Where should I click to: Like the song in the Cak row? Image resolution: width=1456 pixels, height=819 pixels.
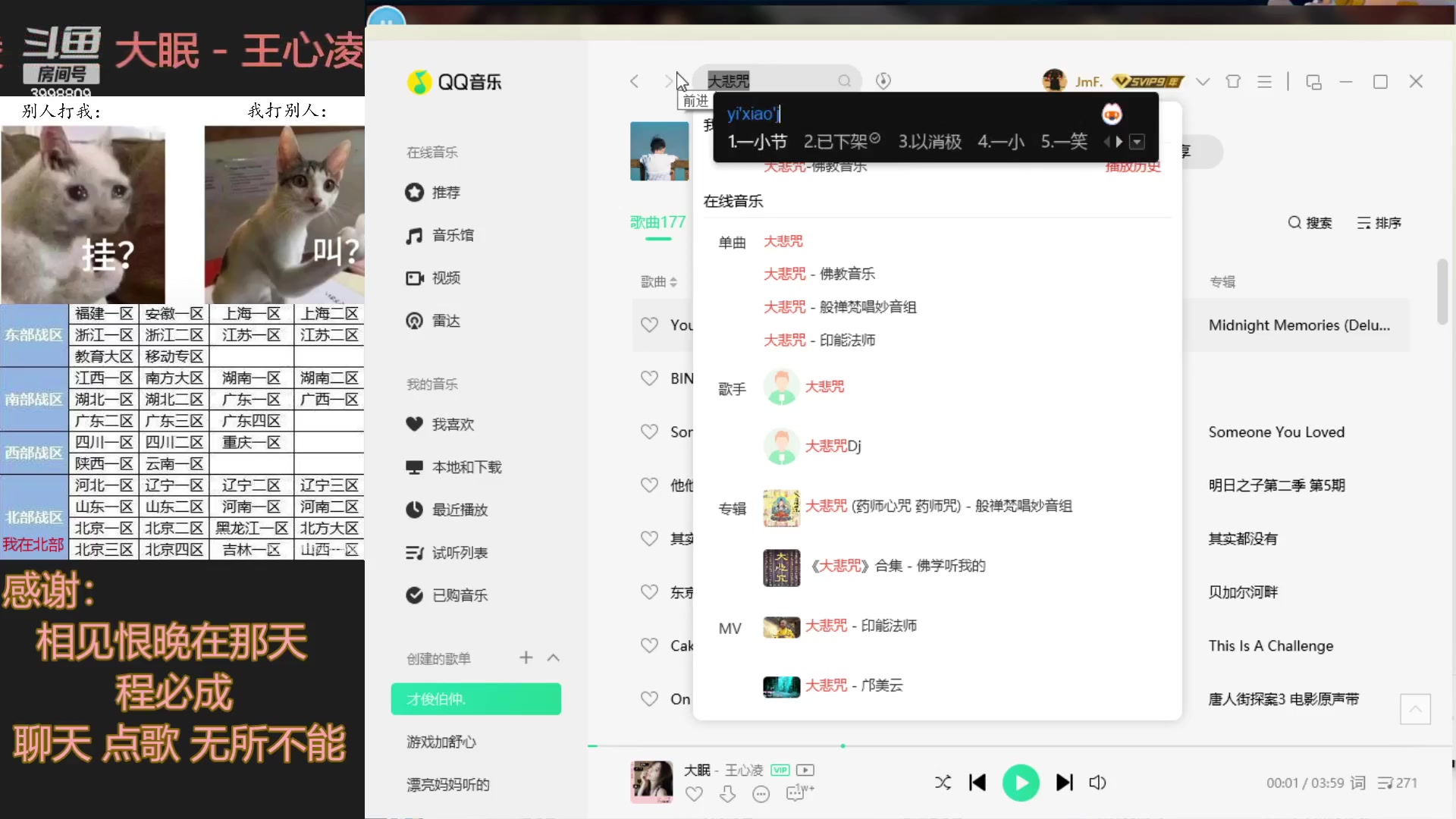649,645
